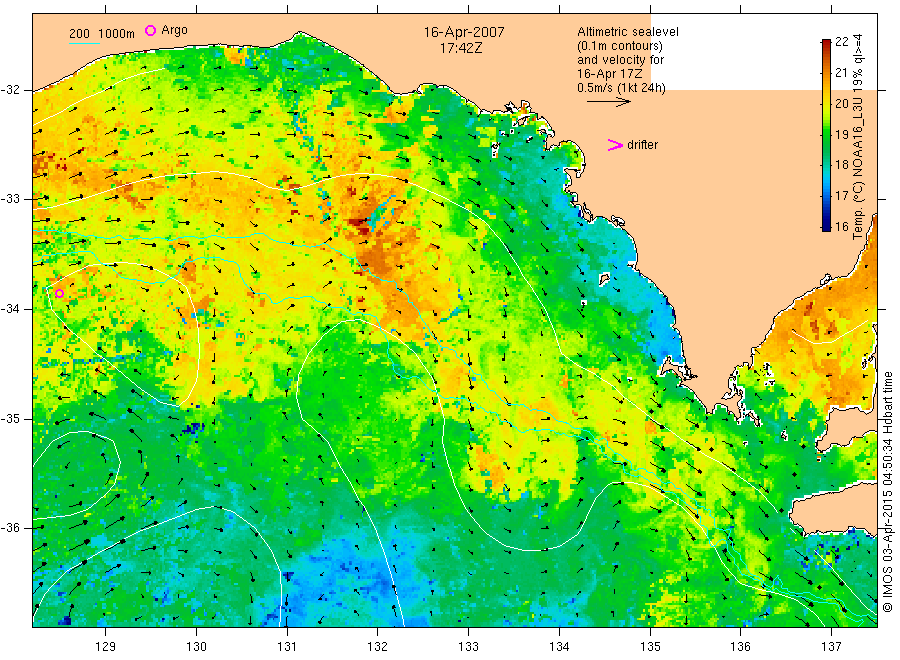Screen dimensions: 900x660
Task: Click the velocity scale arrow in legend
Action: tap(608, 102)
